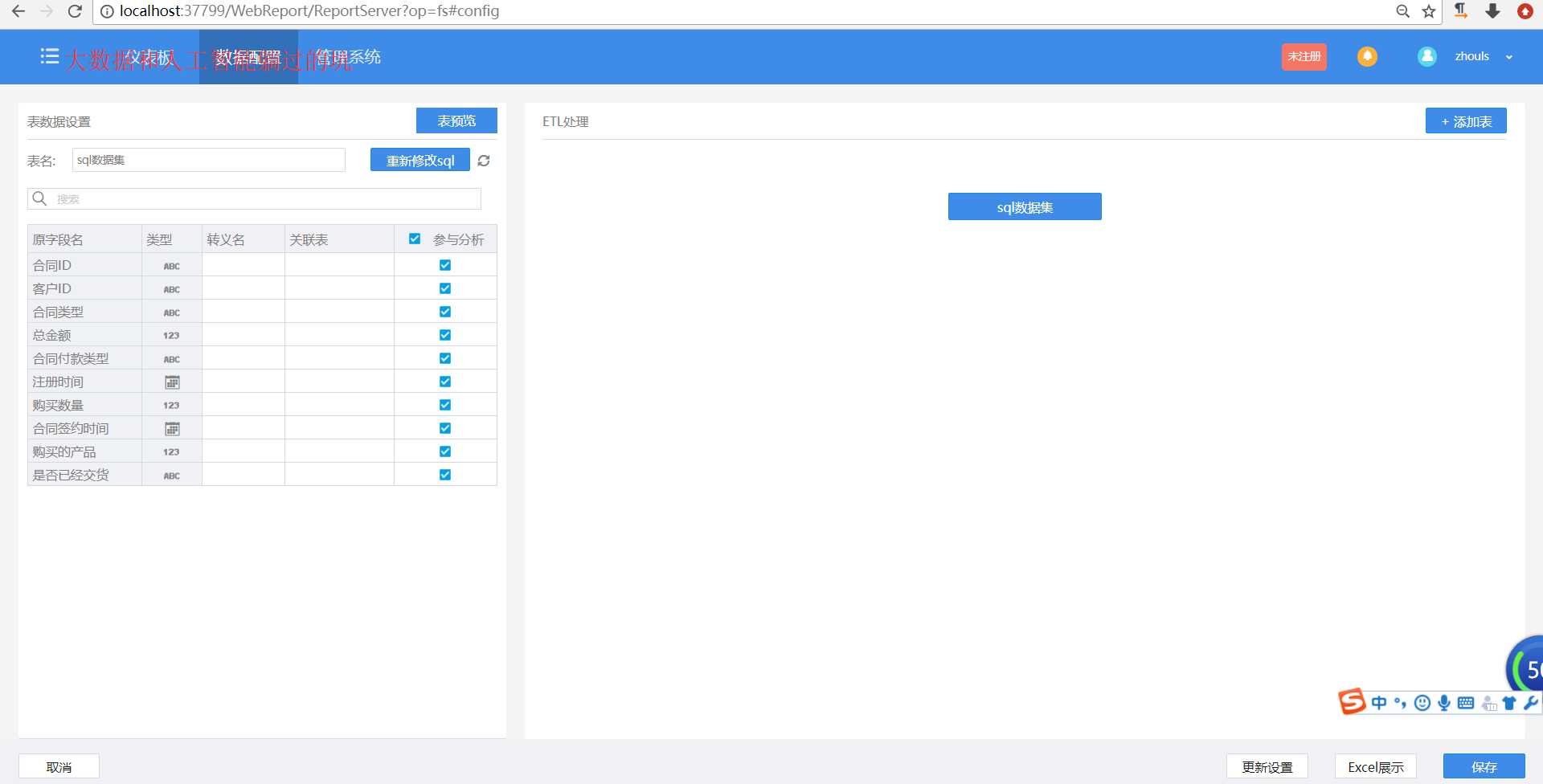
Task: Toggle the 参与分析 select-all header checkbox
Action: pyautogui.click(x=415, y=239)
